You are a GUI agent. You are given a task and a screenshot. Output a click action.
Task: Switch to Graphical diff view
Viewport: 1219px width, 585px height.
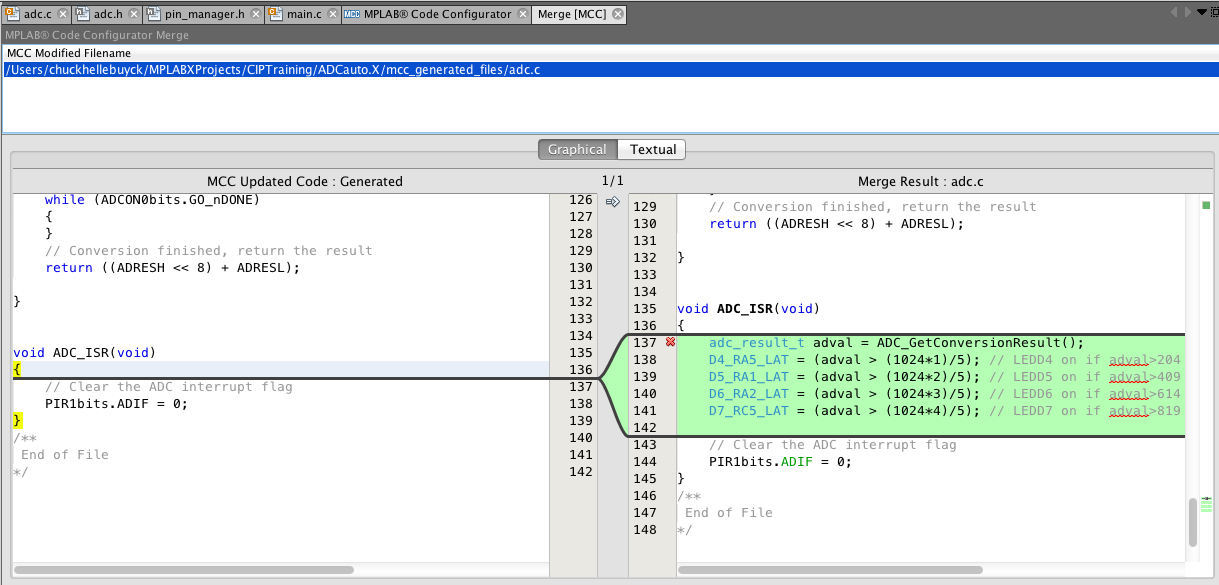click(577, 149)
